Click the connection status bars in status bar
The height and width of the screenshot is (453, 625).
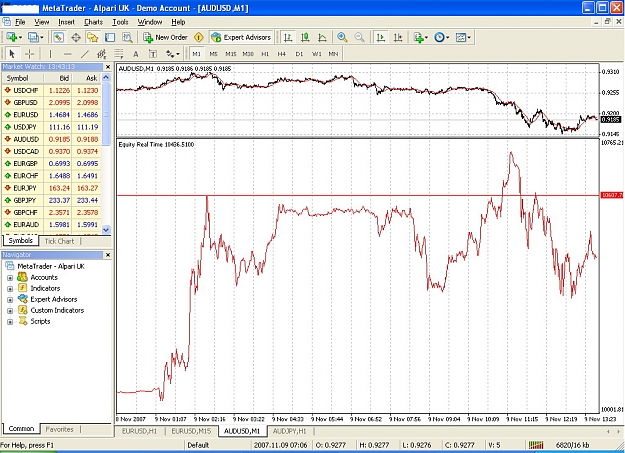(536, 445)
